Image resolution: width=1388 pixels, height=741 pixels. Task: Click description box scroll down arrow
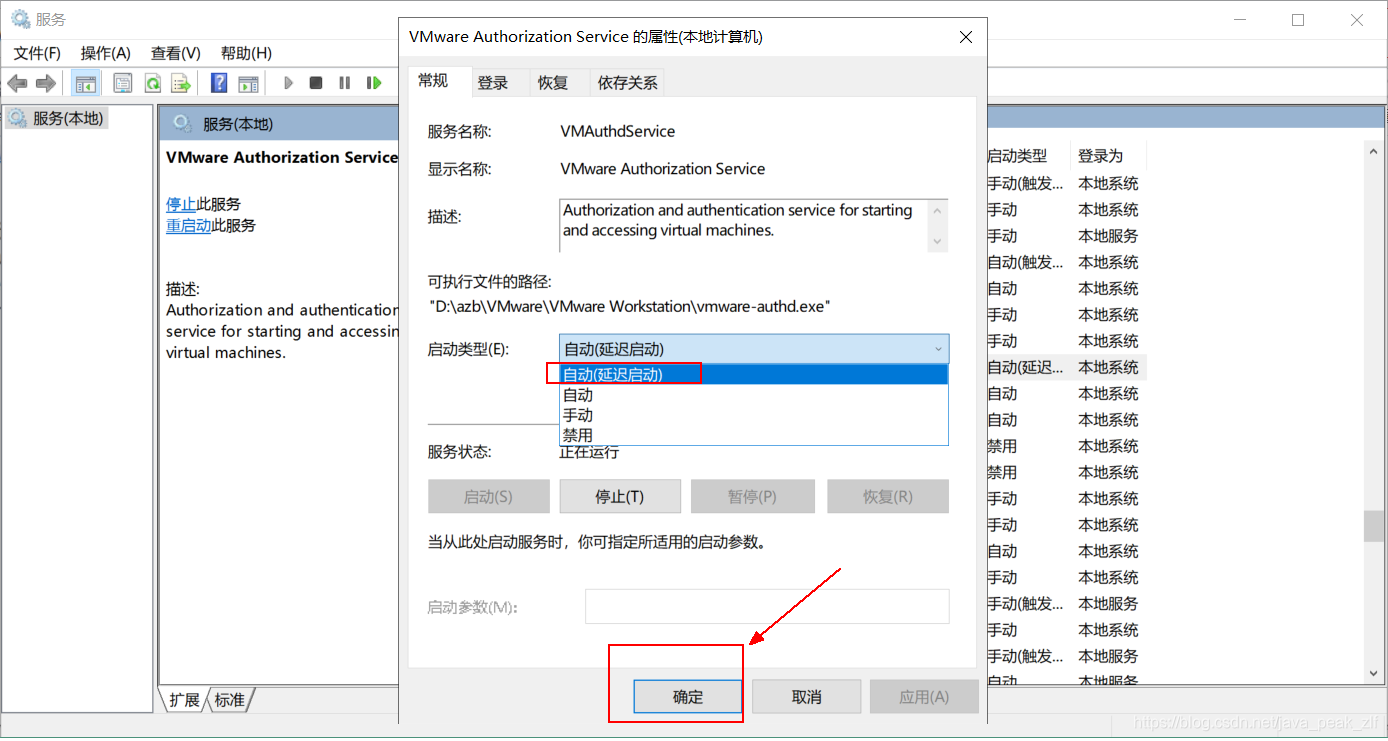point(937,241)
